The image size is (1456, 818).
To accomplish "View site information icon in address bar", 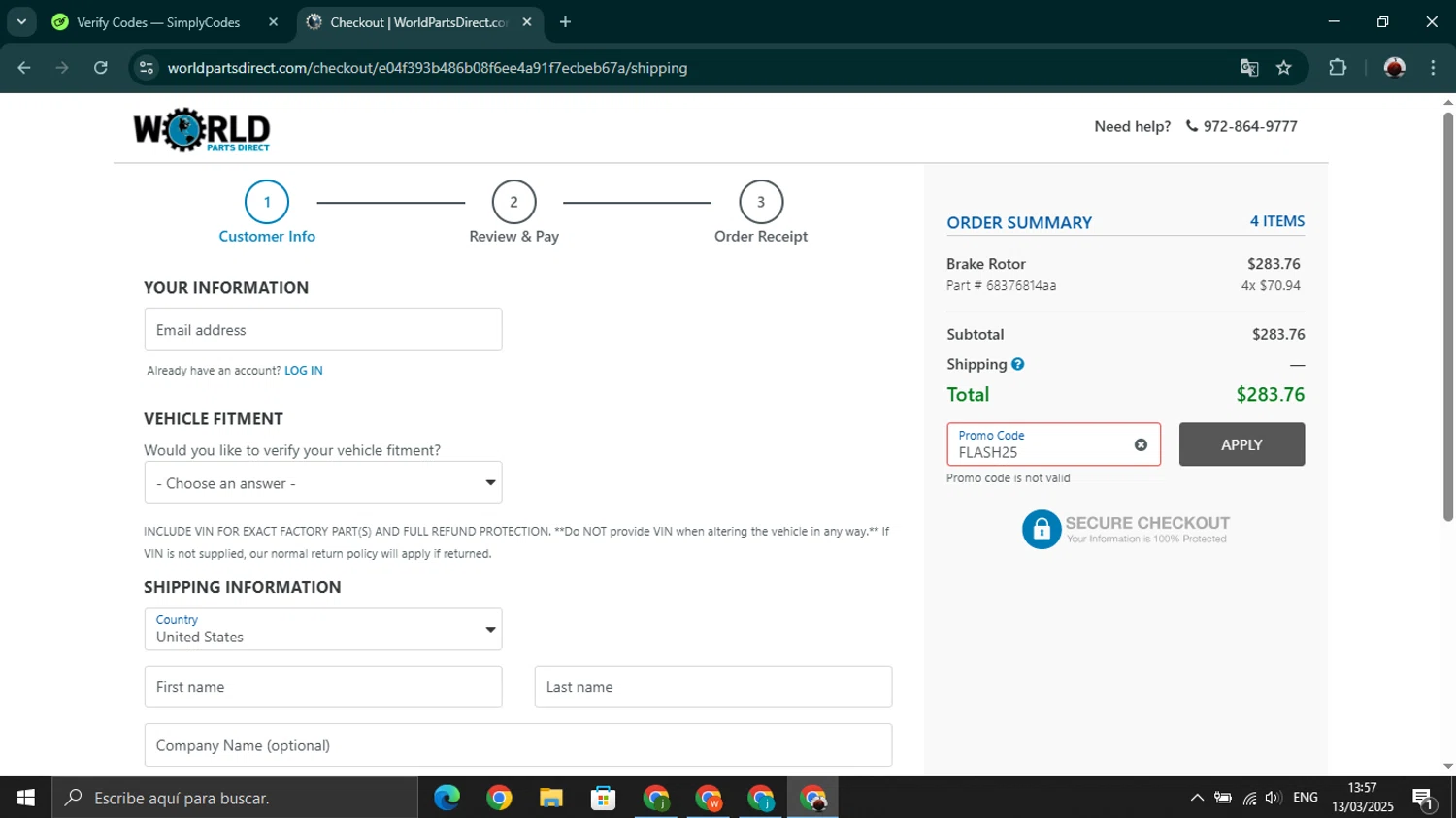I will (147, 68).
